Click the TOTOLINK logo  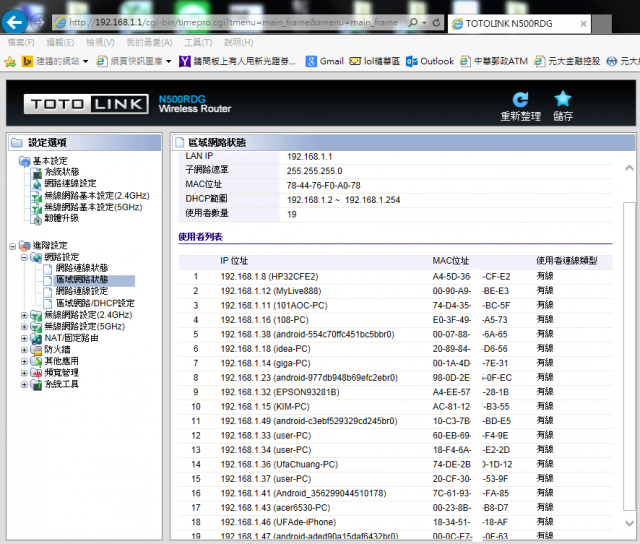86,104
